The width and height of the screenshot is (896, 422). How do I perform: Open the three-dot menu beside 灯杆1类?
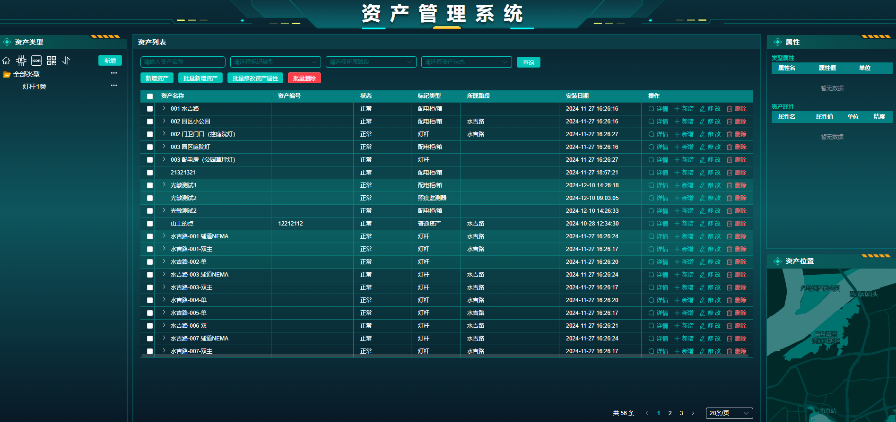pyautogui.click(x=114, y=87)
